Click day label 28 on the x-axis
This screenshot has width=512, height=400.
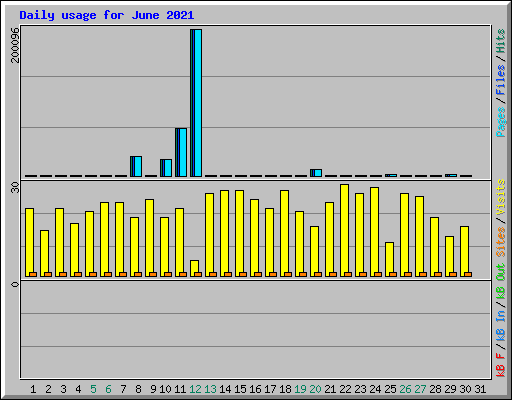coord(435,389)
